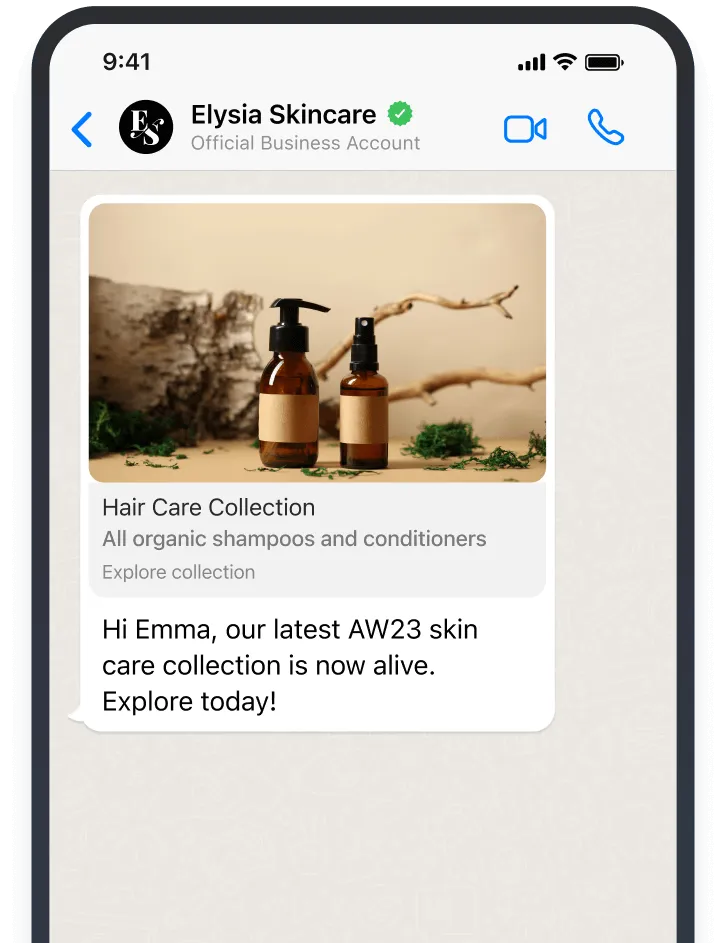Viewport: 724px width, 943px height.
Task: Check the cellular signal bars in the status bar
Action: point(532,62)
